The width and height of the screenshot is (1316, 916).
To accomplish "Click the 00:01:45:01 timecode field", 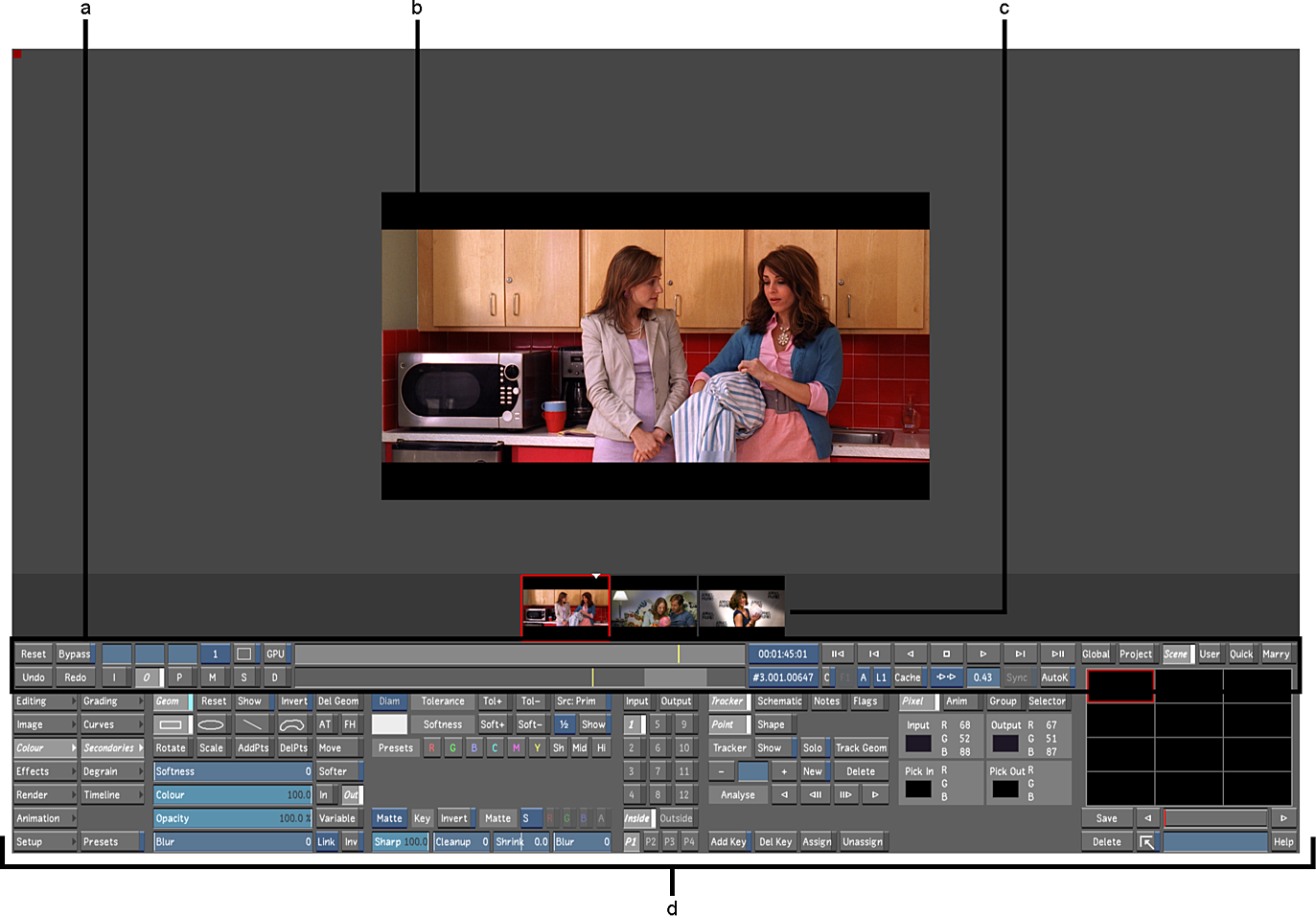I will pyautogui.click(x=783, y=653).
